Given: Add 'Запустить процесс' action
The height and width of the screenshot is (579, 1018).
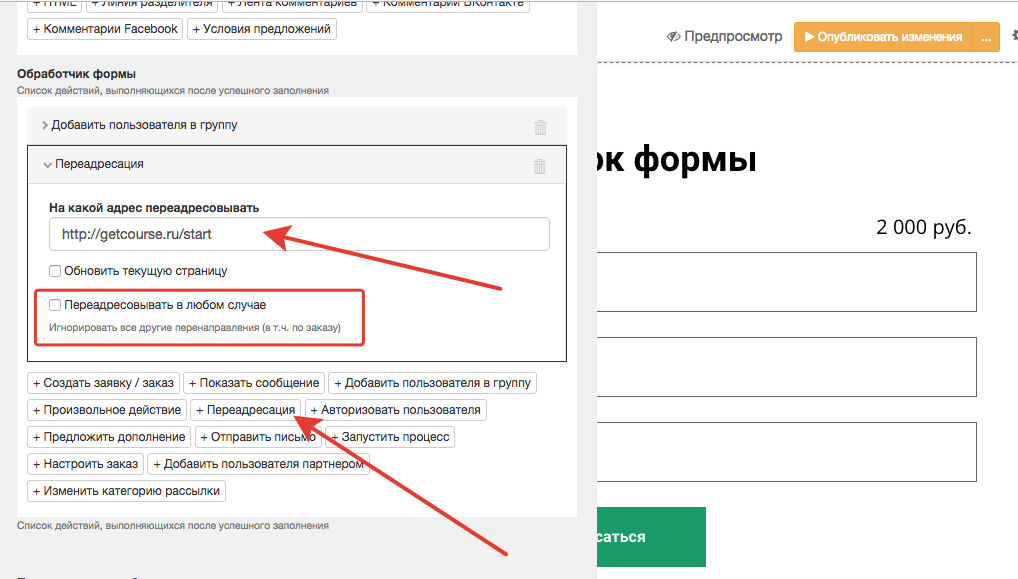Looking at the screenshot, I should click(x=390, y=437).
